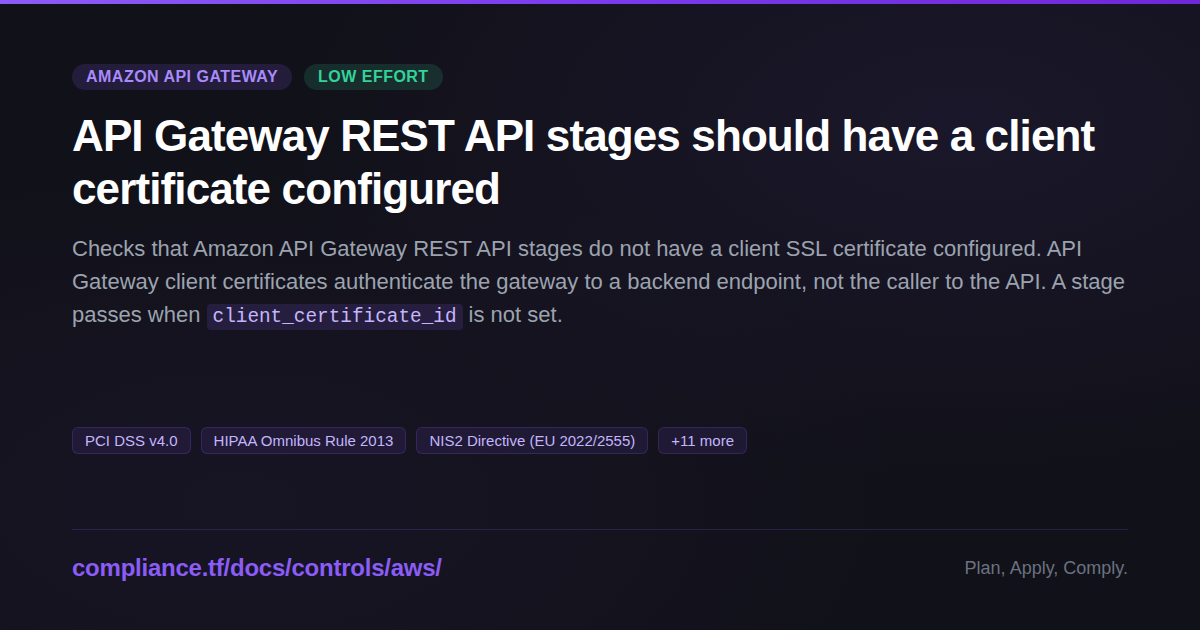This screenshot has height=630, width=1200.
Task: Expand the +11 more frameworks tag
Action: tap(702, 441)
